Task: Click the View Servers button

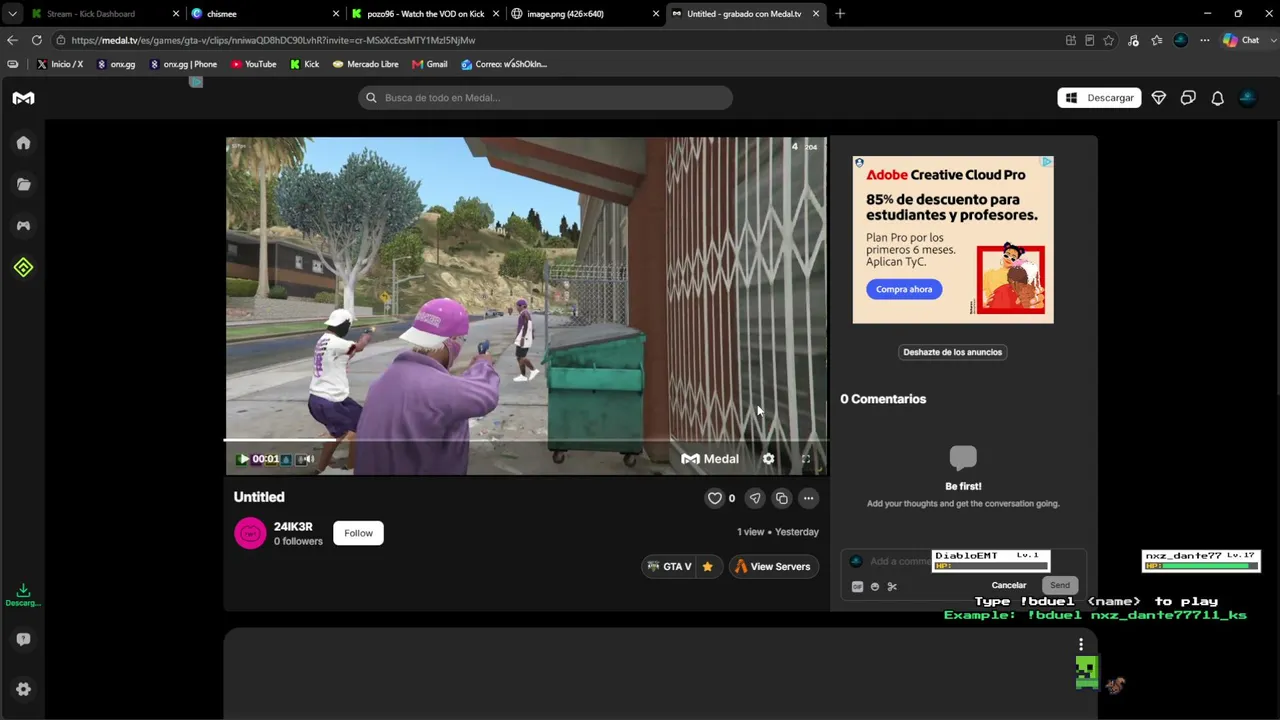Action: coord(773,567)
